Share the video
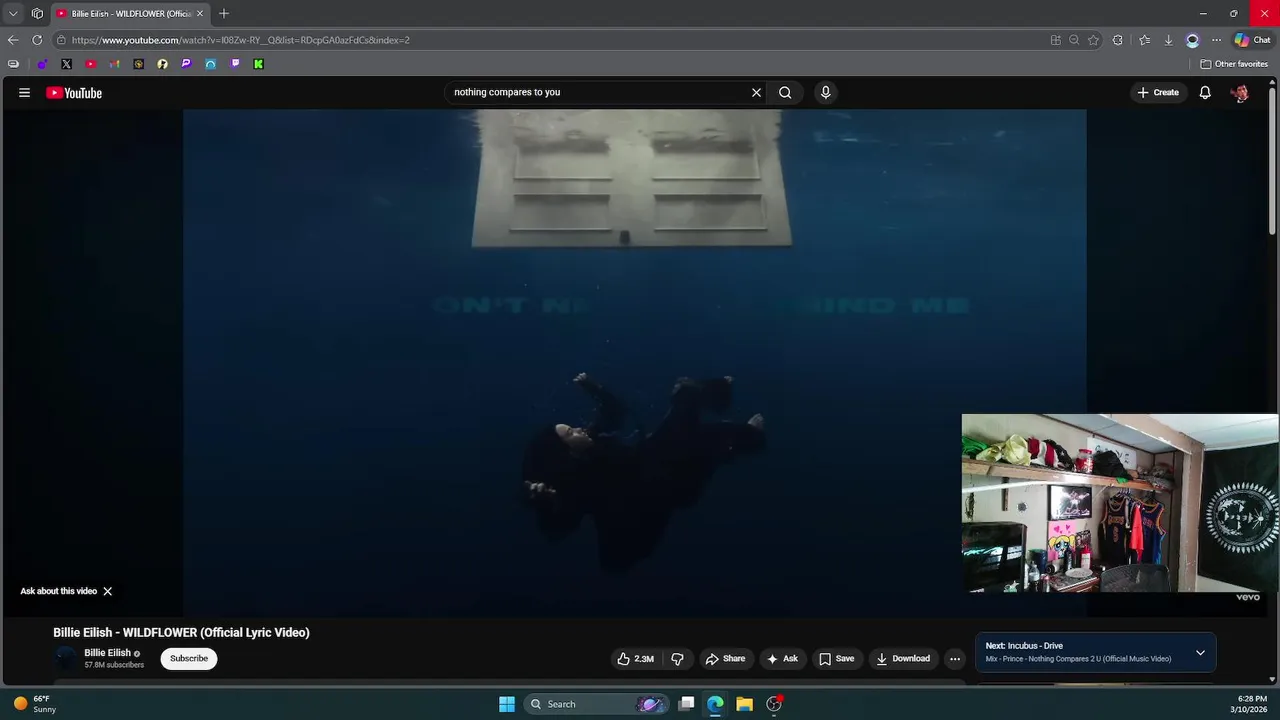Image resolution: width=1280 pixels, height=720 pixels. [x=725, y=659]
